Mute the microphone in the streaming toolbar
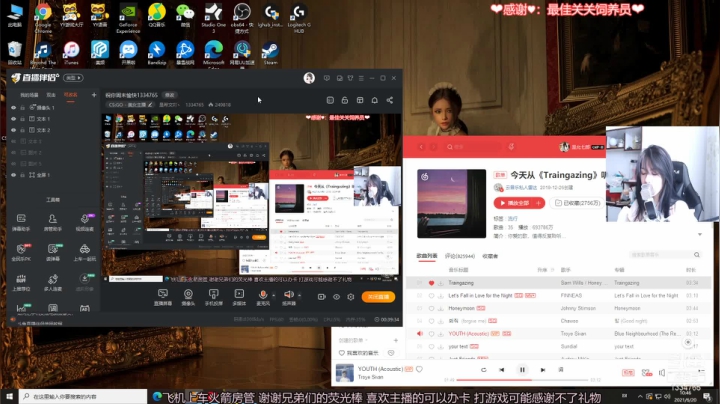Viewport: 720px width, 404px height. [263, 297]
